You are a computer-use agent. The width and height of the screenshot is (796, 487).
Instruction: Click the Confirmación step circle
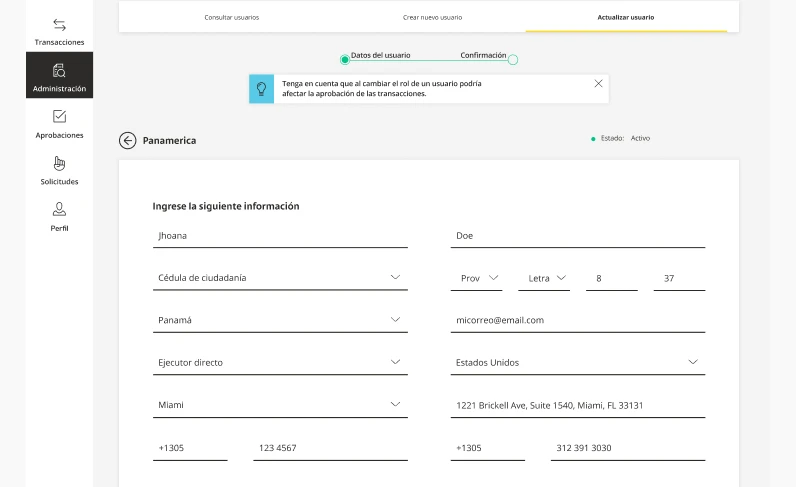(x=513, y=60)
